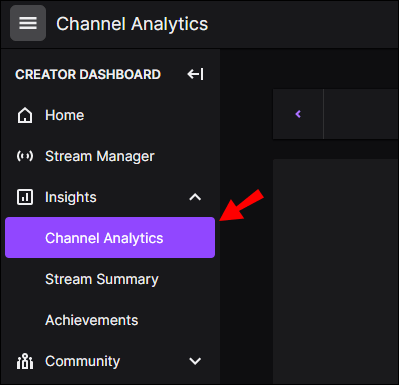Click the Insights menu label
Screen dimensions: 399x385
[71, 197]
